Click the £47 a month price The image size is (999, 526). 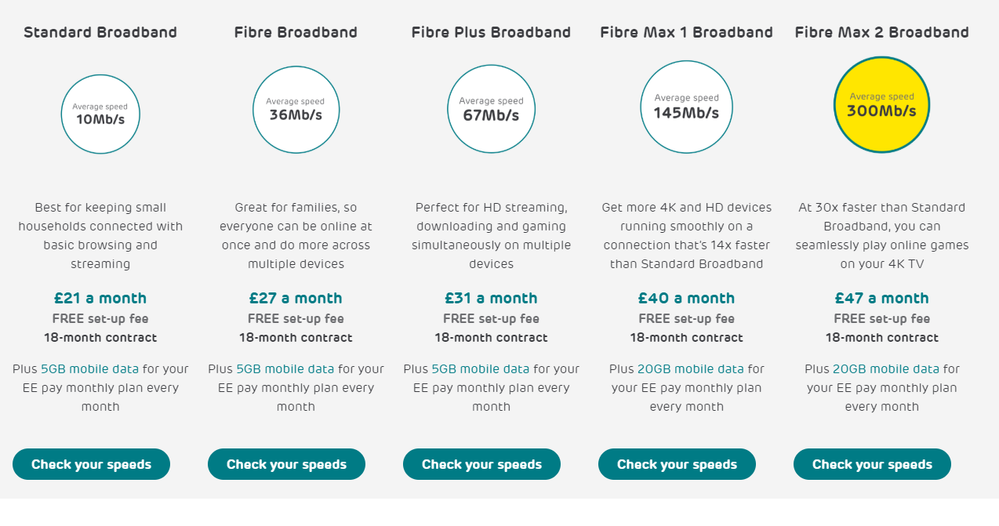coord(882,298)
